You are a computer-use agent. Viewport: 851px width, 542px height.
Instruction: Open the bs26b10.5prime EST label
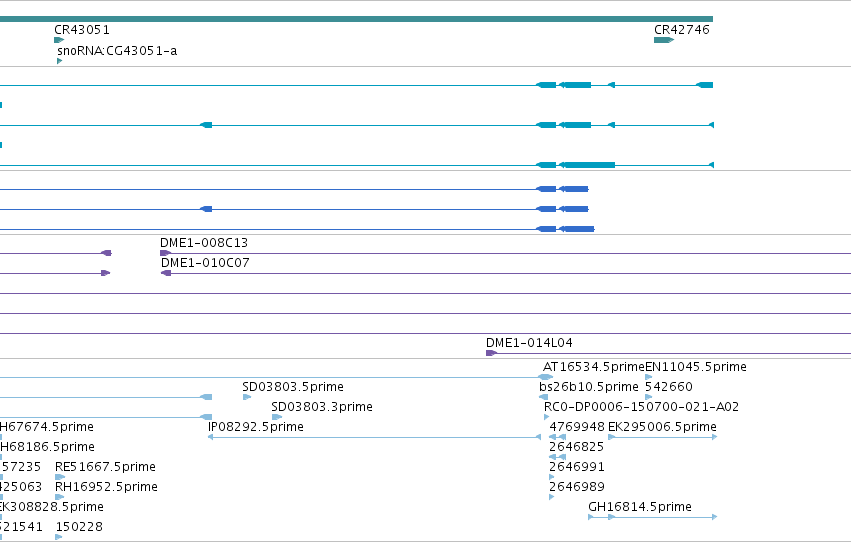(589, 387)
